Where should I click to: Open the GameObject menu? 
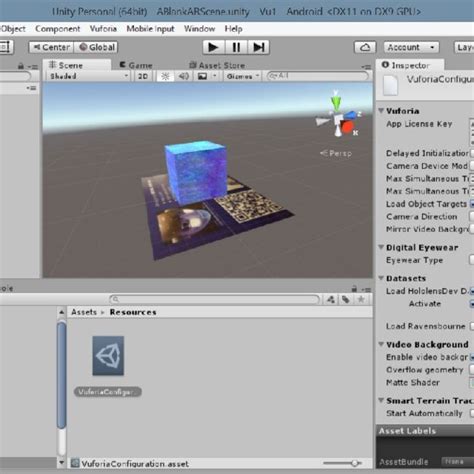(x=13, y=29)
